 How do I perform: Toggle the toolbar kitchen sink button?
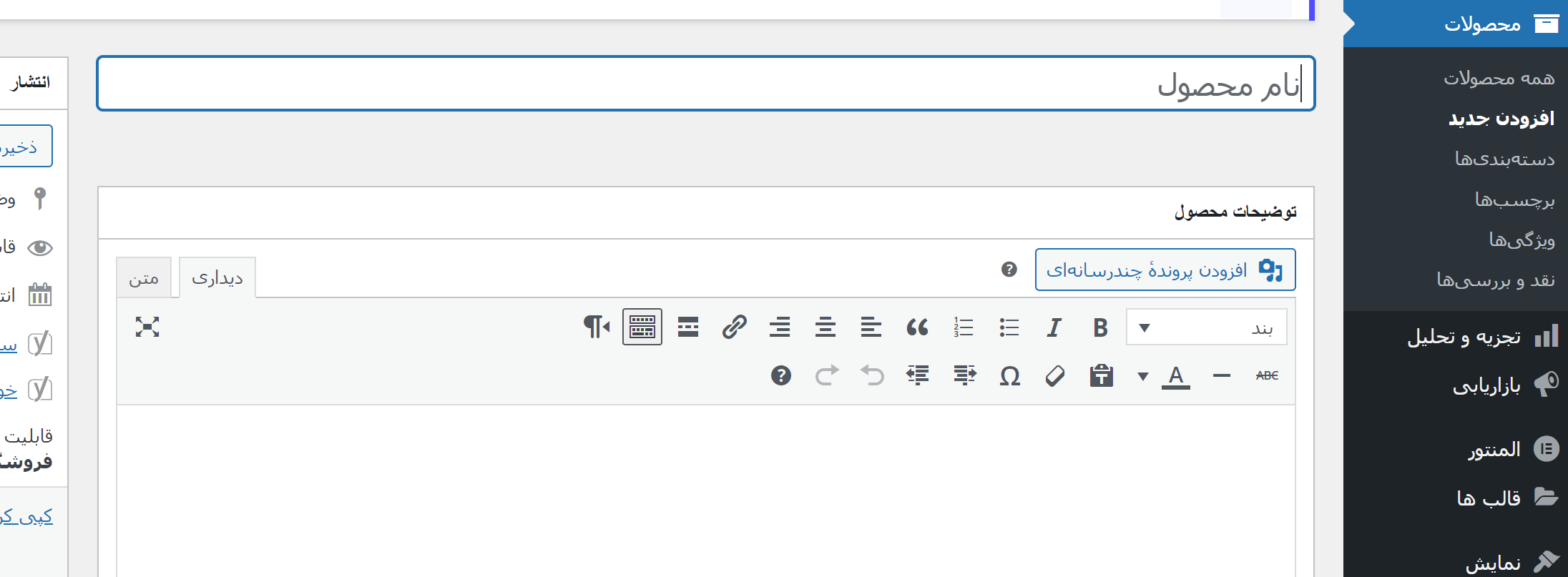[x=642, y=327]
